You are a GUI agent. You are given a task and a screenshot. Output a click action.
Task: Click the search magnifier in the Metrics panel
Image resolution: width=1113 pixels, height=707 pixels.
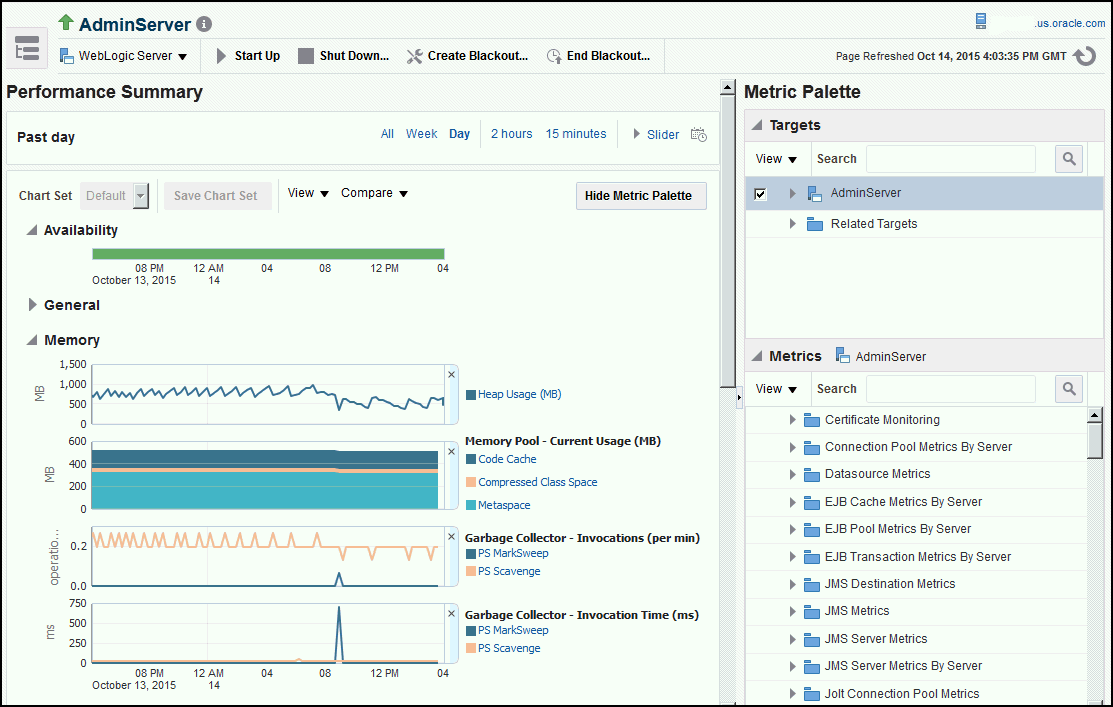click(x=1069, y=388)
